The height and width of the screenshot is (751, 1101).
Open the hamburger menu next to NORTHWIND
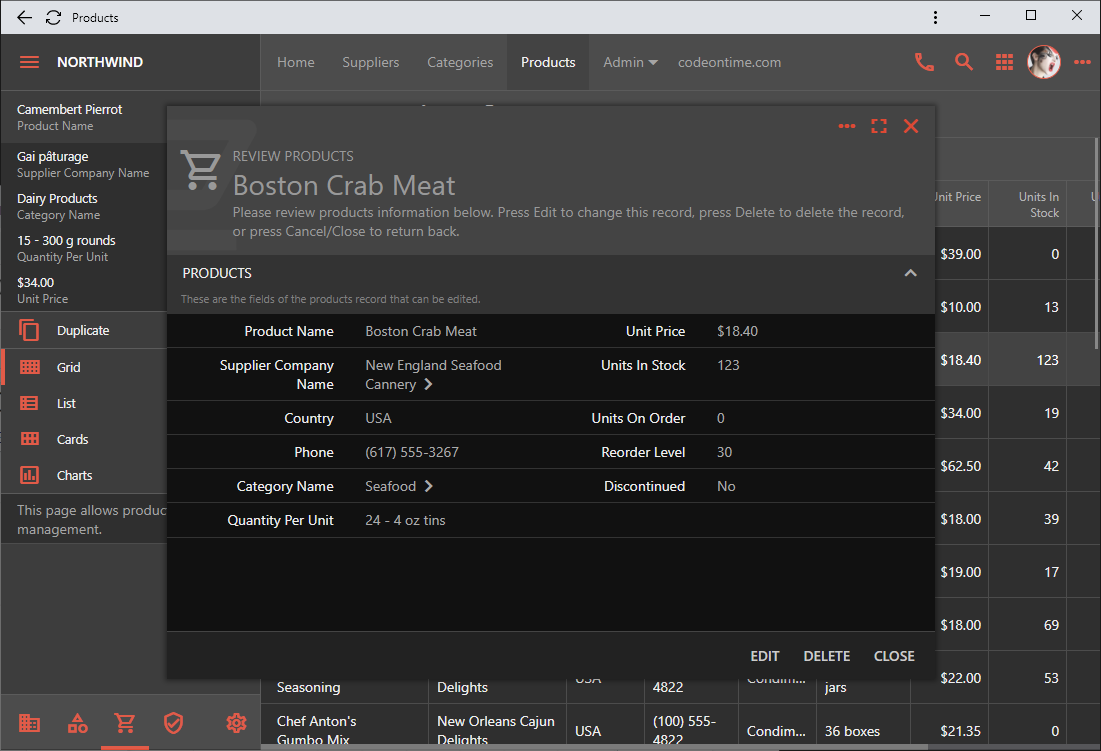click(30, 62)
